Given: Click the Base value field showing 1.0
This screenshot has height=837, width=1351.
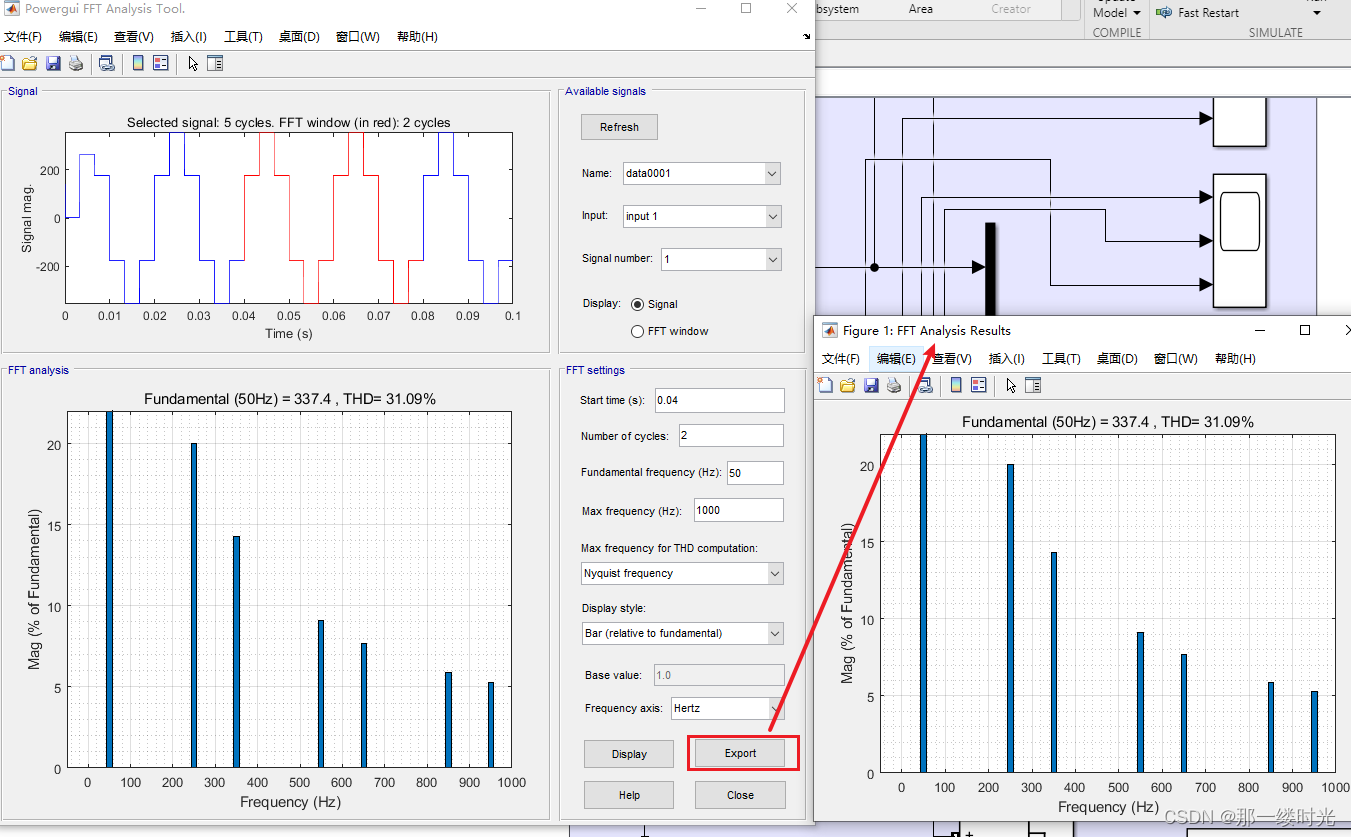Looking at the screenshot, I should pyautogui.click(x=719, y=675).
